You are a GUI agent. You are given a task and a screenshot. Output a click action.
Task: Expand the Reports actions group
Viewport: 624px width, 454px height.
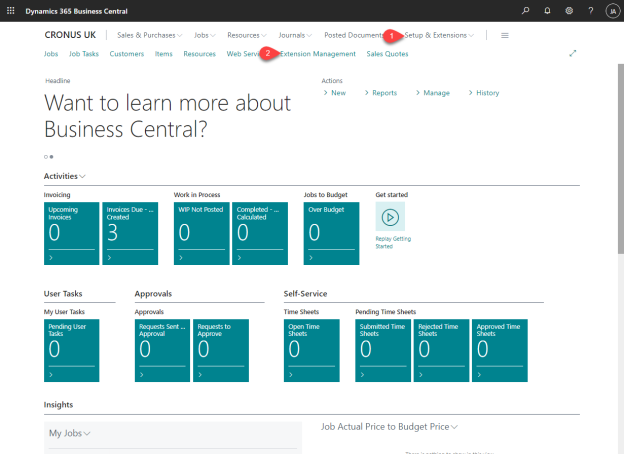pyautogui.click(x=380, y=93)
